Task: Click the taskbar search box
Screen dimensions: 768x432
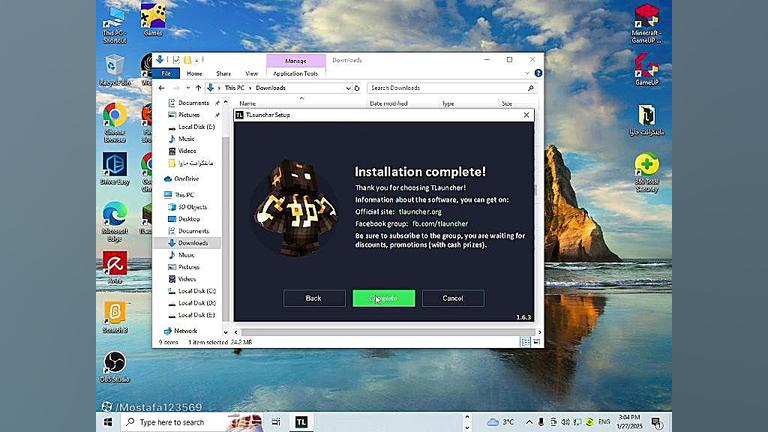Action: 192,422
